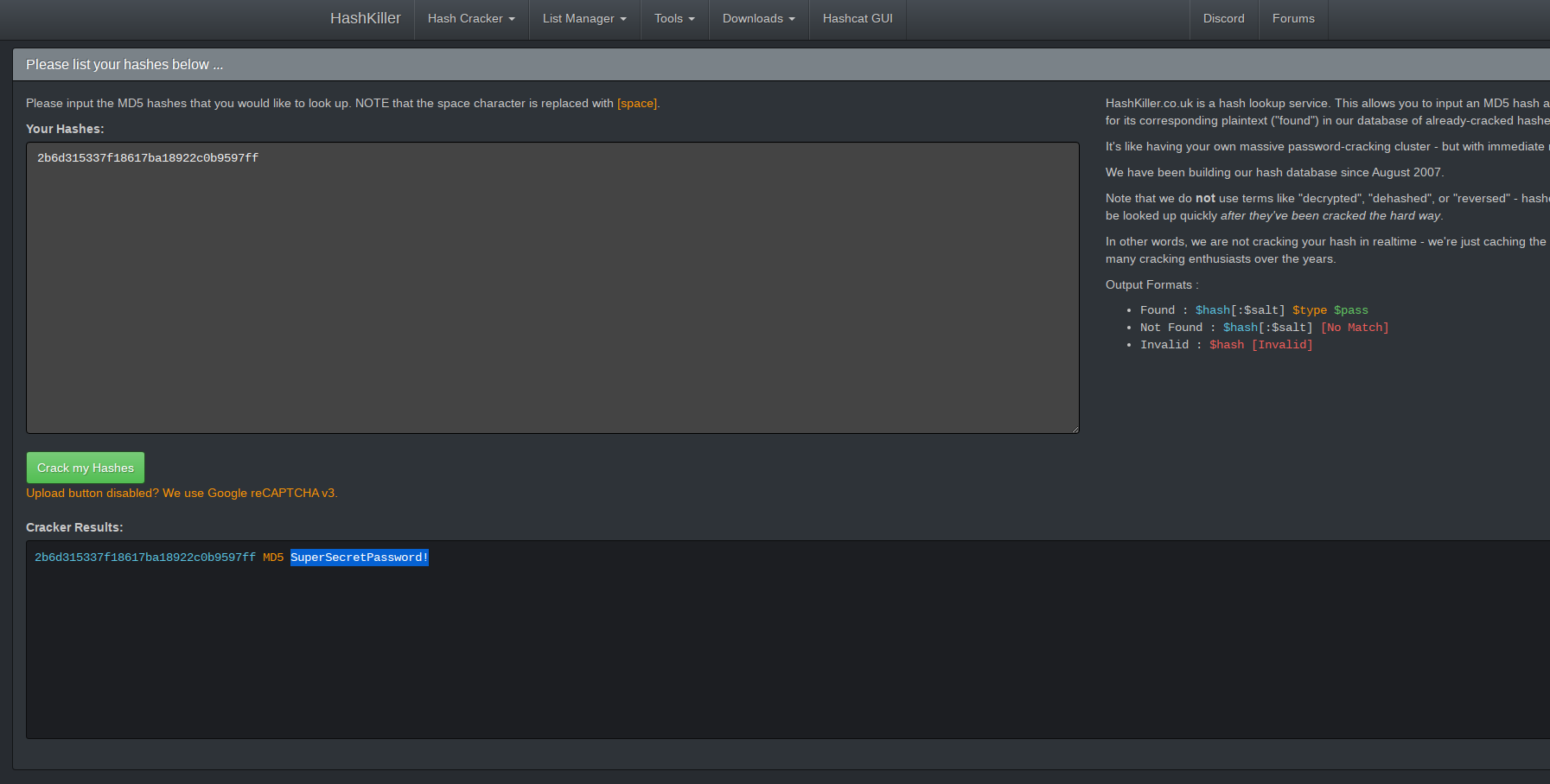Visit the Forums page
1550x784 pixels.
coord(1293,19)
